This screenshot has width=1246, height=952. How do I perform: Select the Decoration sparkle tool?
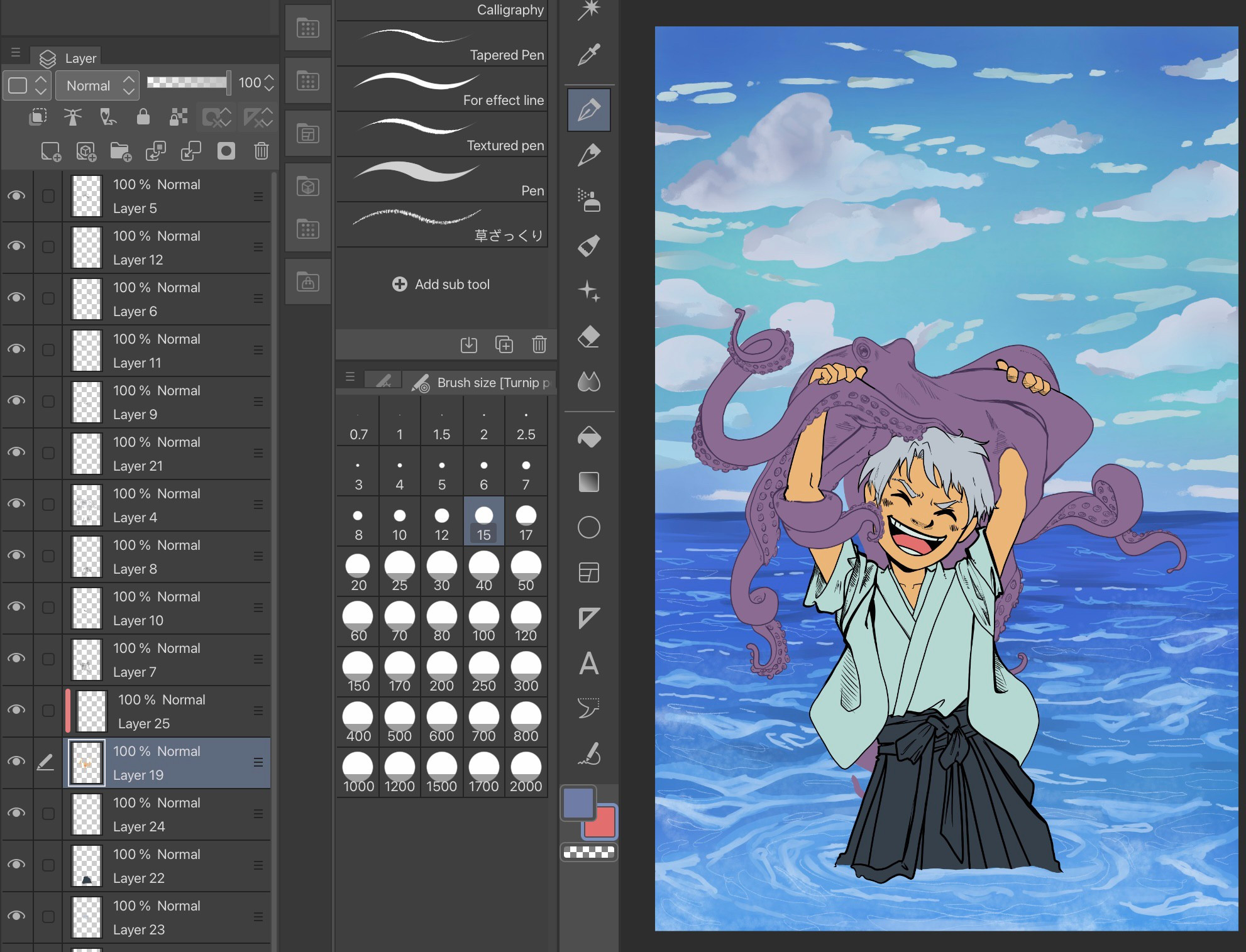tap(589, 291)
